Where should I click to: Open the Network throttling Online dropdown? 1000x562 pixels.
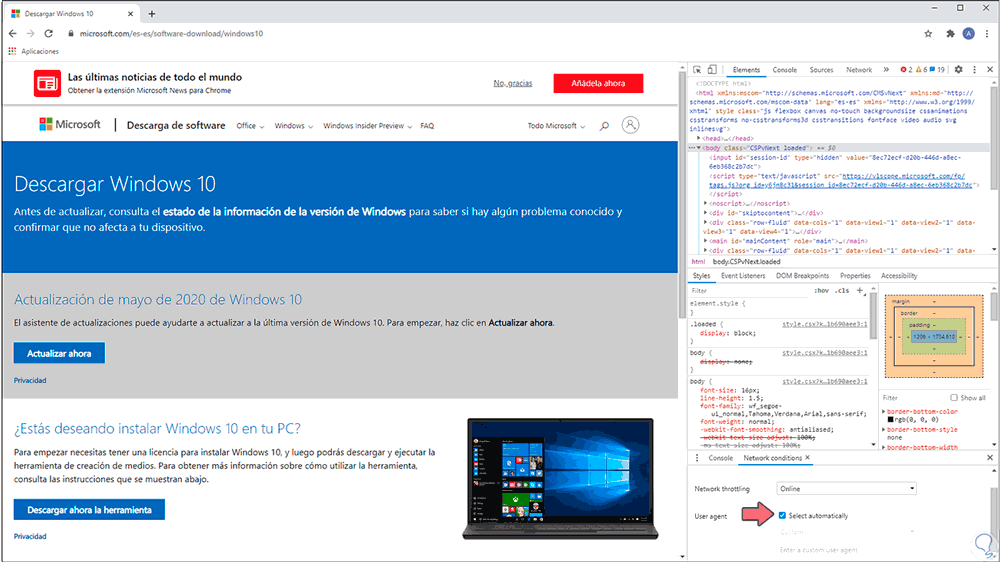coord(847,489)
